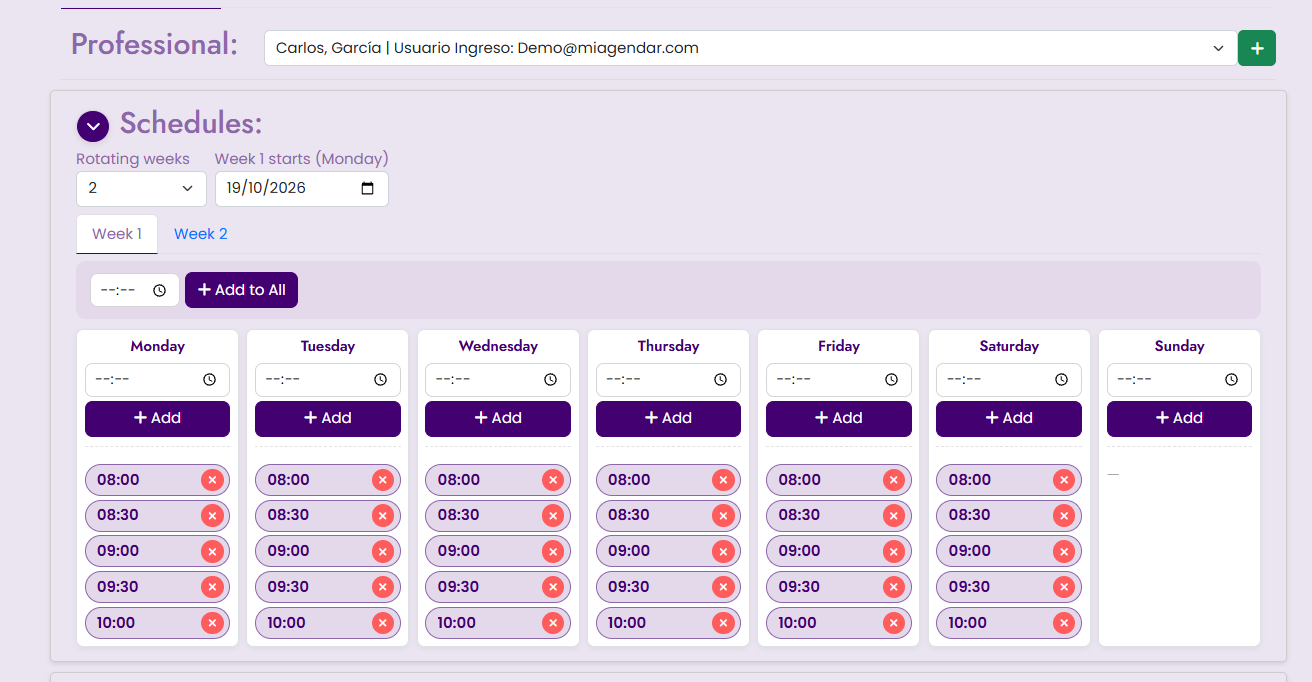This screenshot has height=682, width=1312.
Task: Remove Monday 08:00 time slot
Action: coord(211,480)
